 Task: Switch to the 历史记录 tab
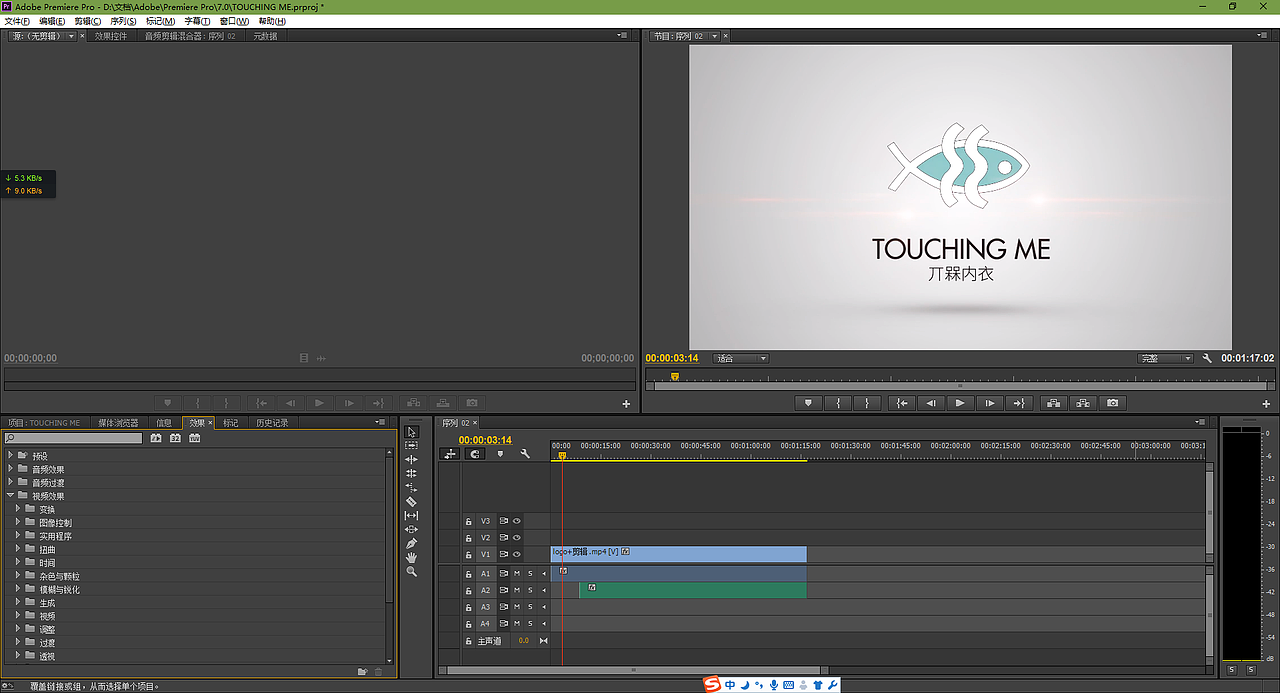pos(272,423)
